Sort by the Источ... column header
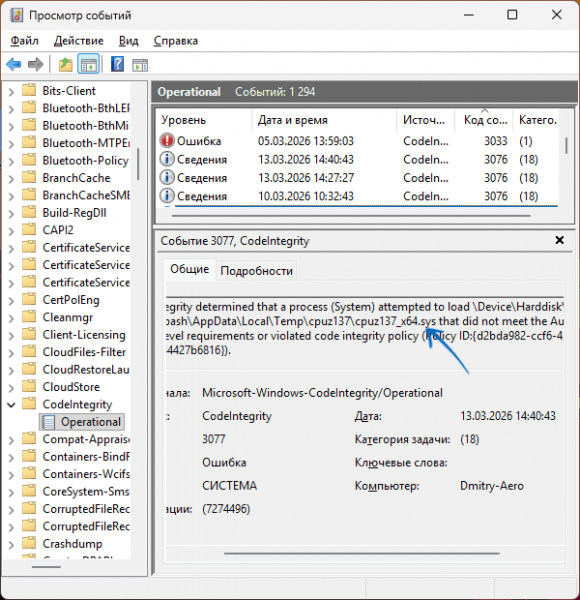Viewport: 580px width, 600px height. pos(426,120)
